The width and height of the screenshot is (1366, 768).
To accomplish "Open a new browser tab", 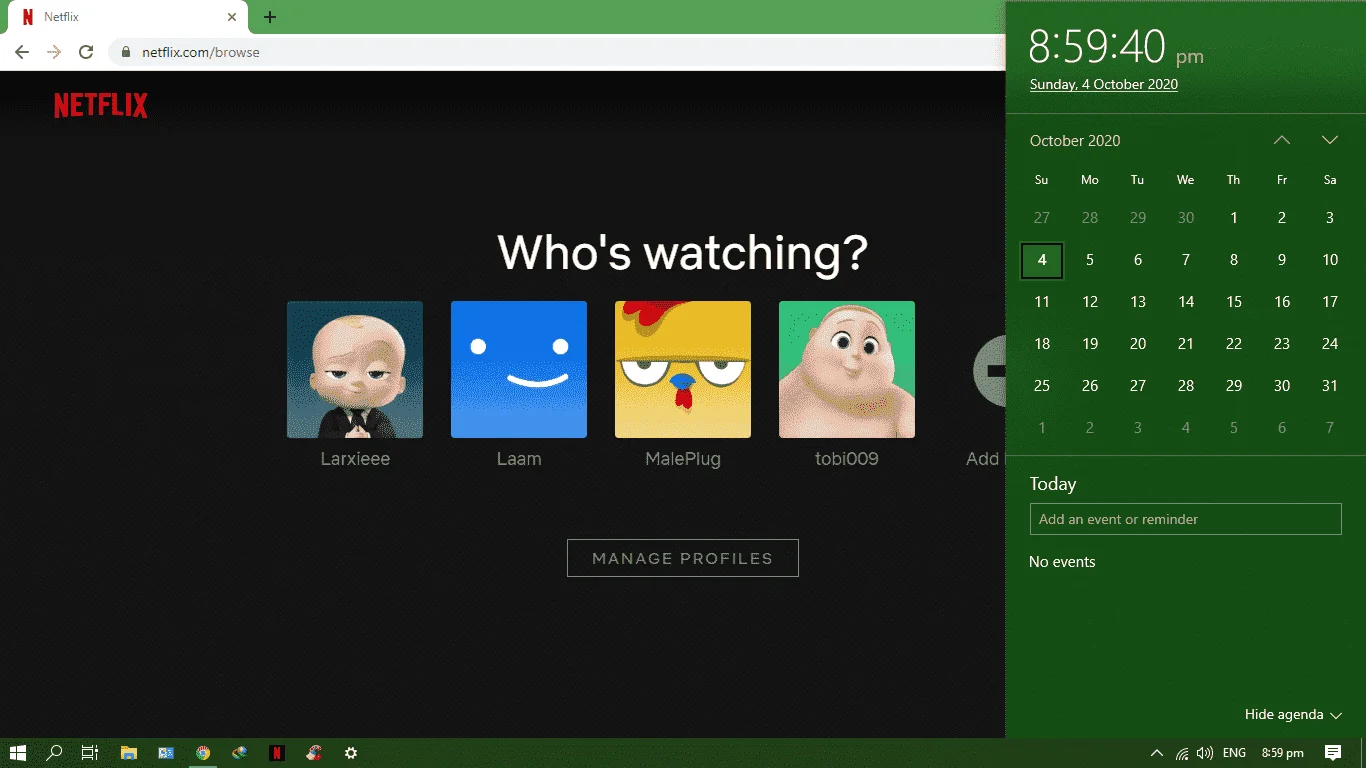I will point(270,17).
